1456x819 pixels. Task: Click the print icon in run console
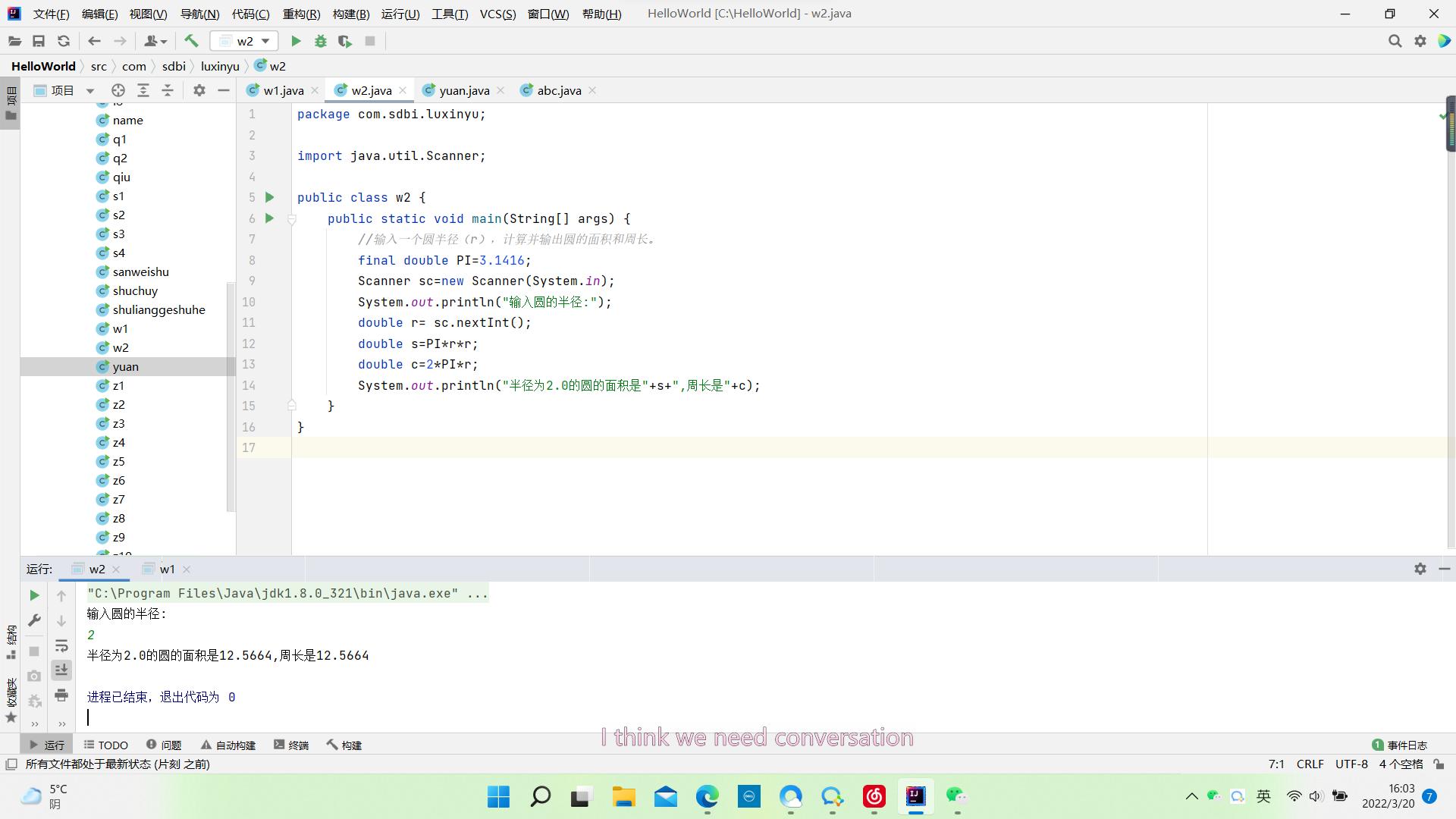(61, 695)
